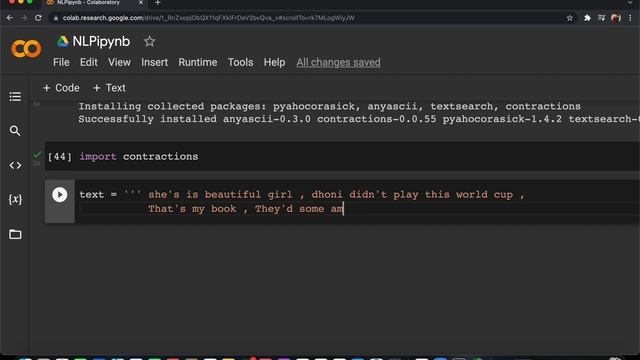Open the View menu
Screen dimensions: 640x360
(119, 62)
